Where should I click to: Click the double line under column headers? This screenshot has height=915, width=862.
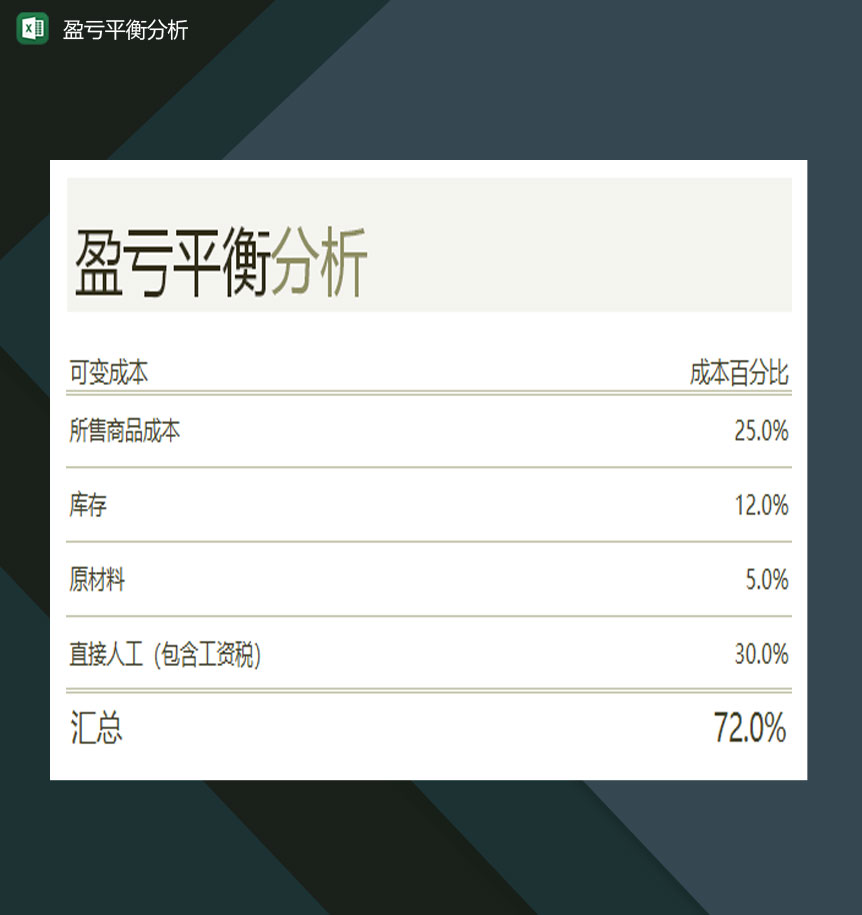(429, 393)
